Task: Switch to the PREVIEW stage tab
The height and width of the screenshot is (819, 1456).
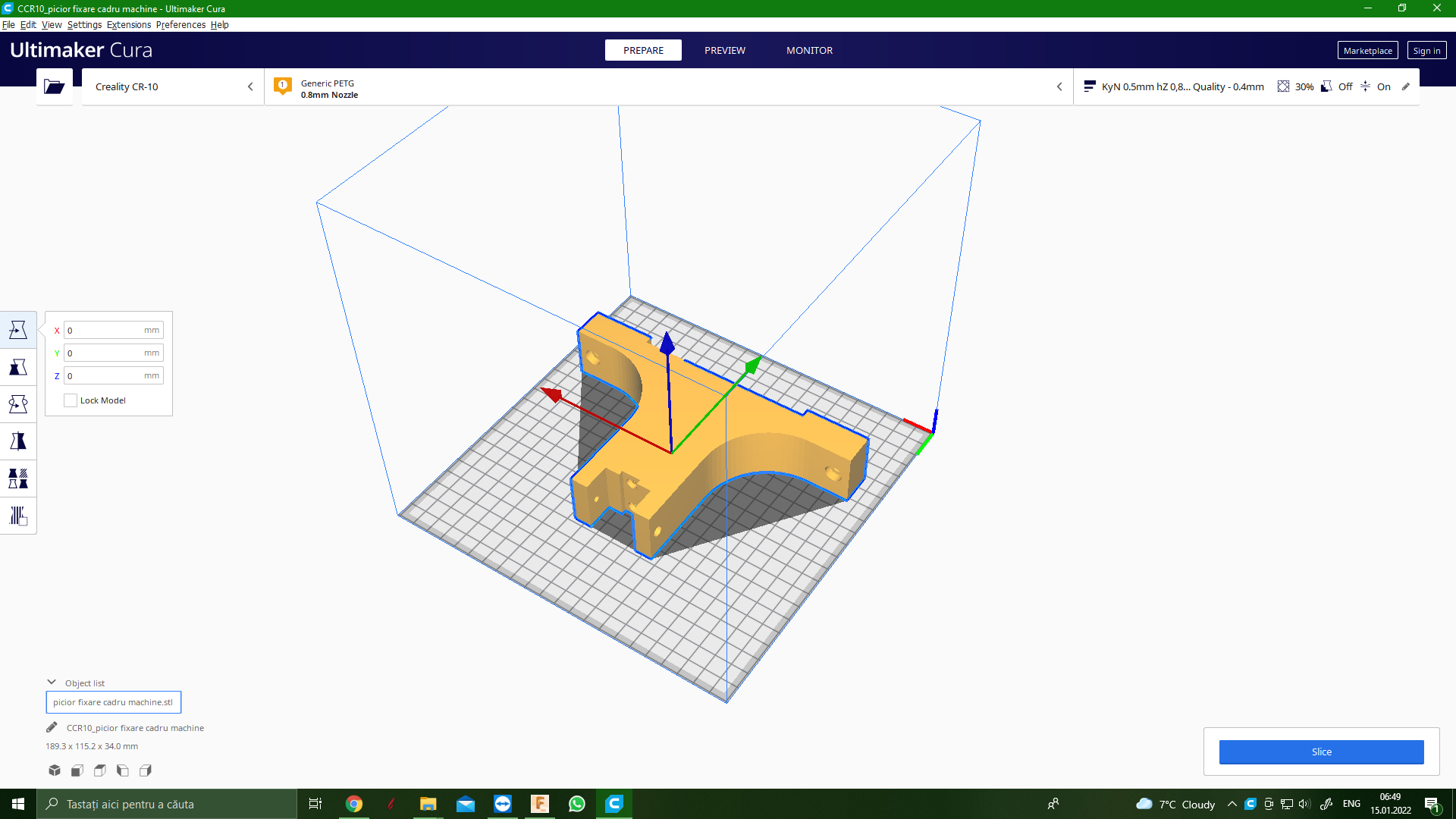Action: tap(724, 50)
